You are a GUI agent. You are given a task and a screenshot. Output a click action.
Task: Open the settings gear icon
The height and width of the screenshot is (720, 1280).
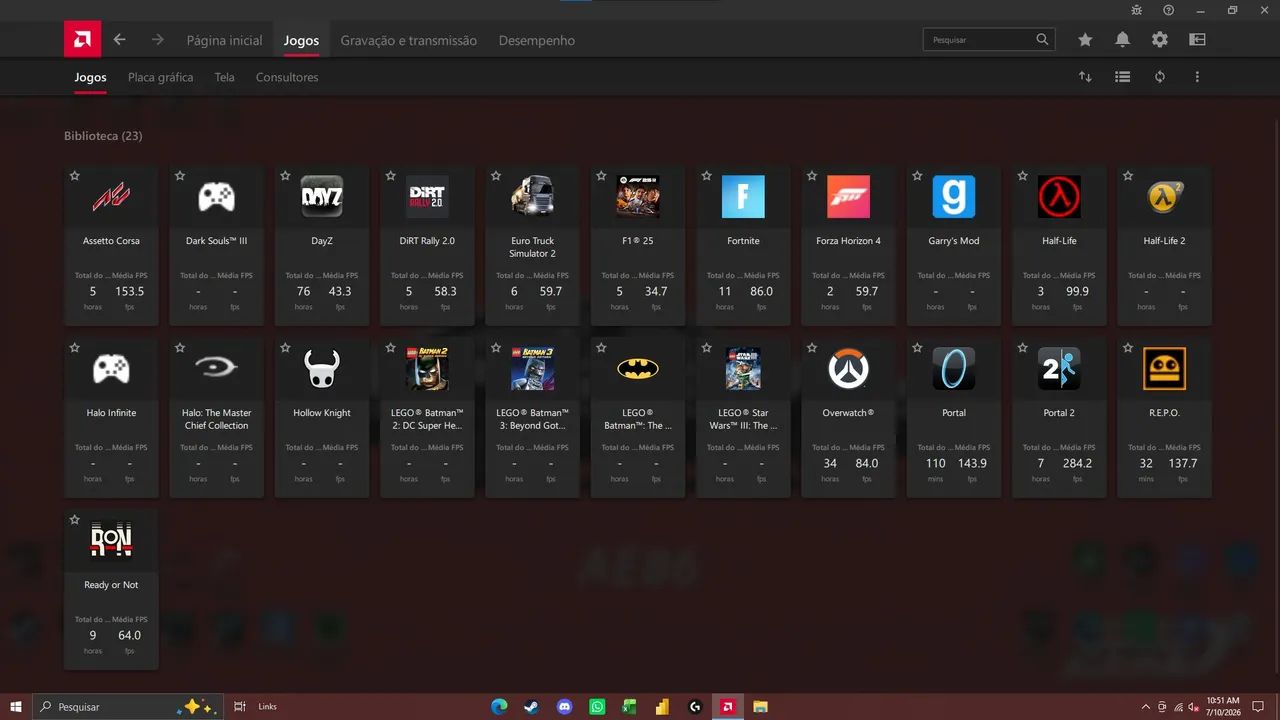click(x=1160, y=40)
